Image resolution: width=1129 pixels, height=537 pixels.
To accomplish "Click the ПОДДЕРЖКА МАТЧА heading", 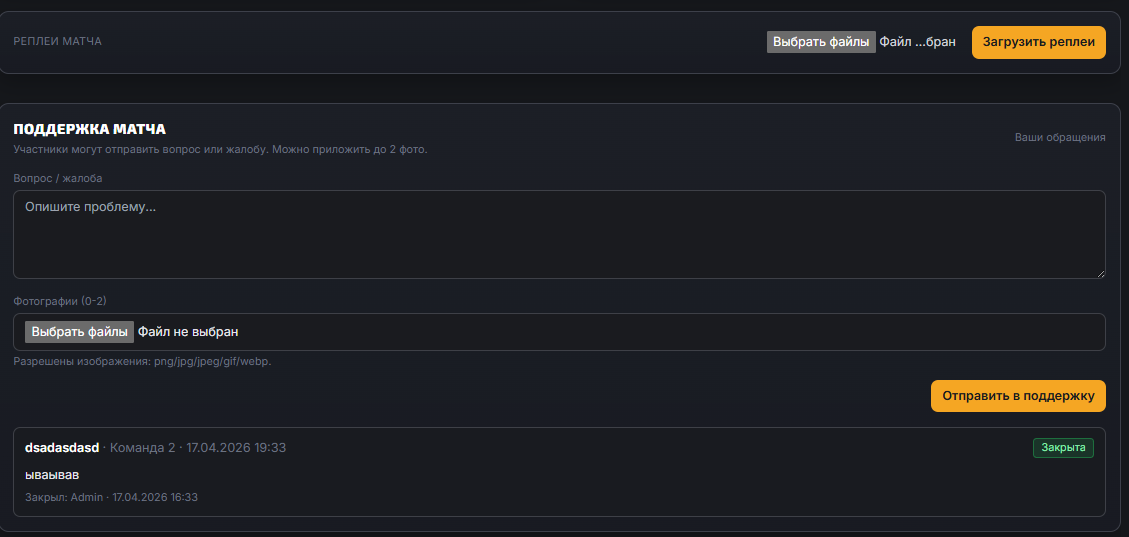I will coord(89,129).
